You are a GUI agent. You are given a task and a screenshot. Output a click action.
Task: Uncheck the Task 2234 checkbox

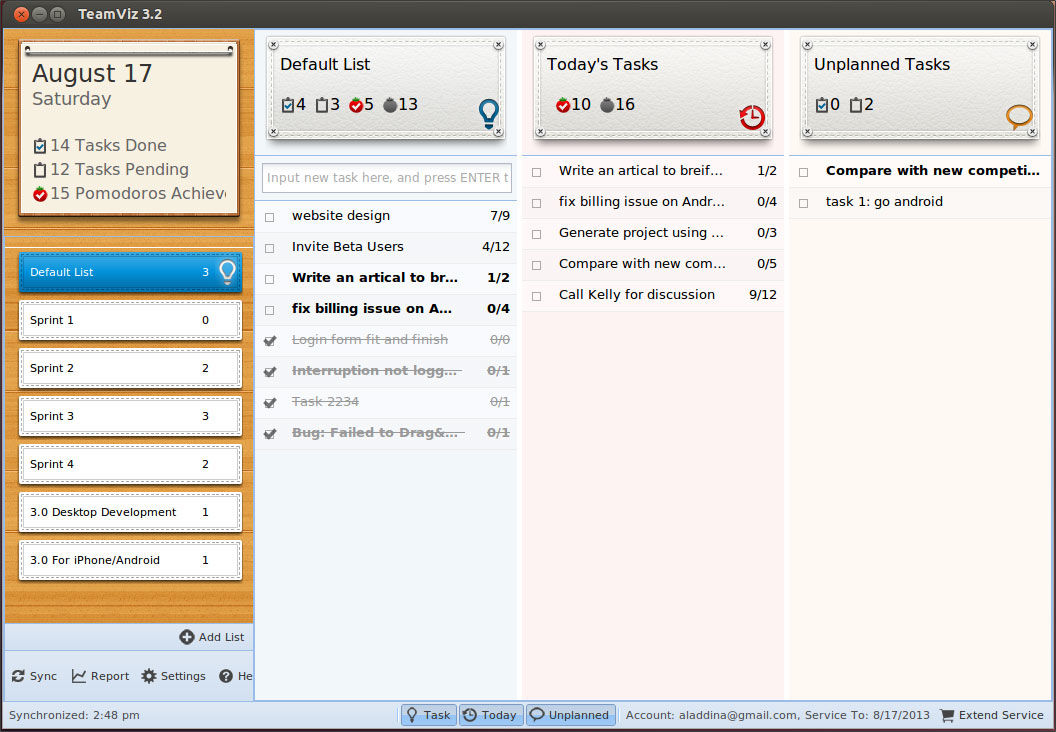(270, 402)
